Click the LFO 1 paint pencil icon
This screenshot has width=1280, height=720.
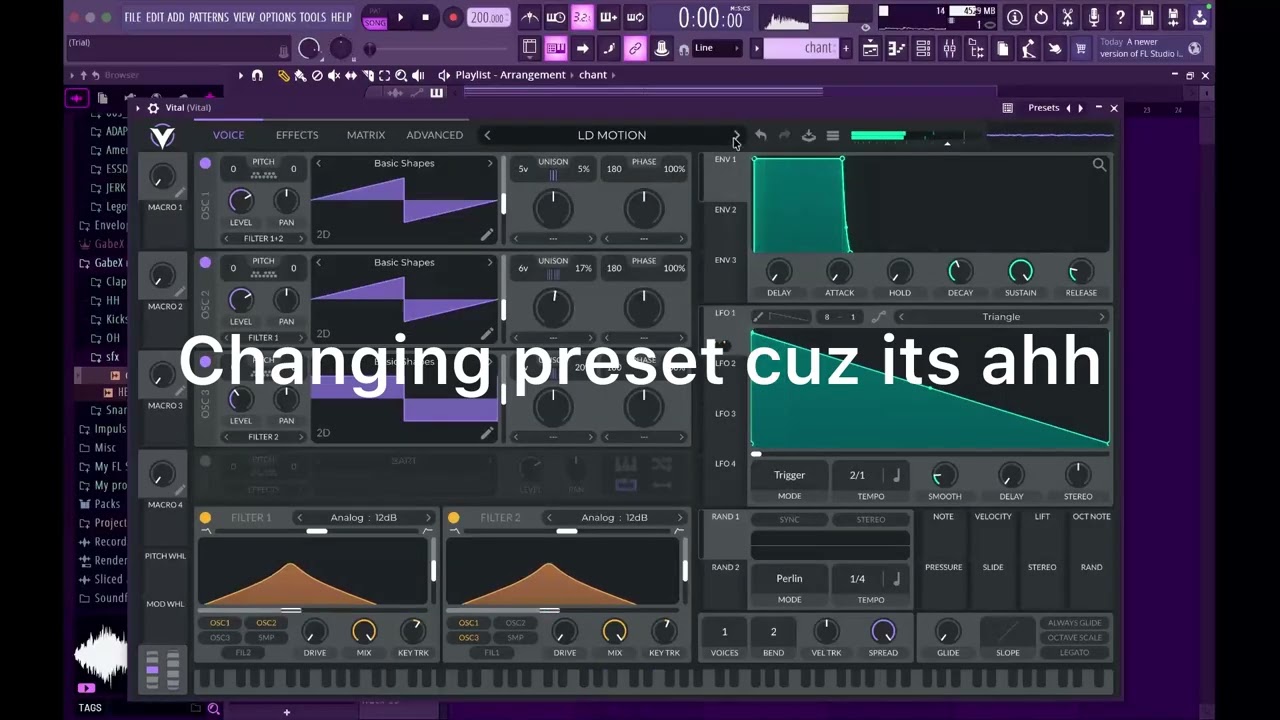(x=758, y=317)
